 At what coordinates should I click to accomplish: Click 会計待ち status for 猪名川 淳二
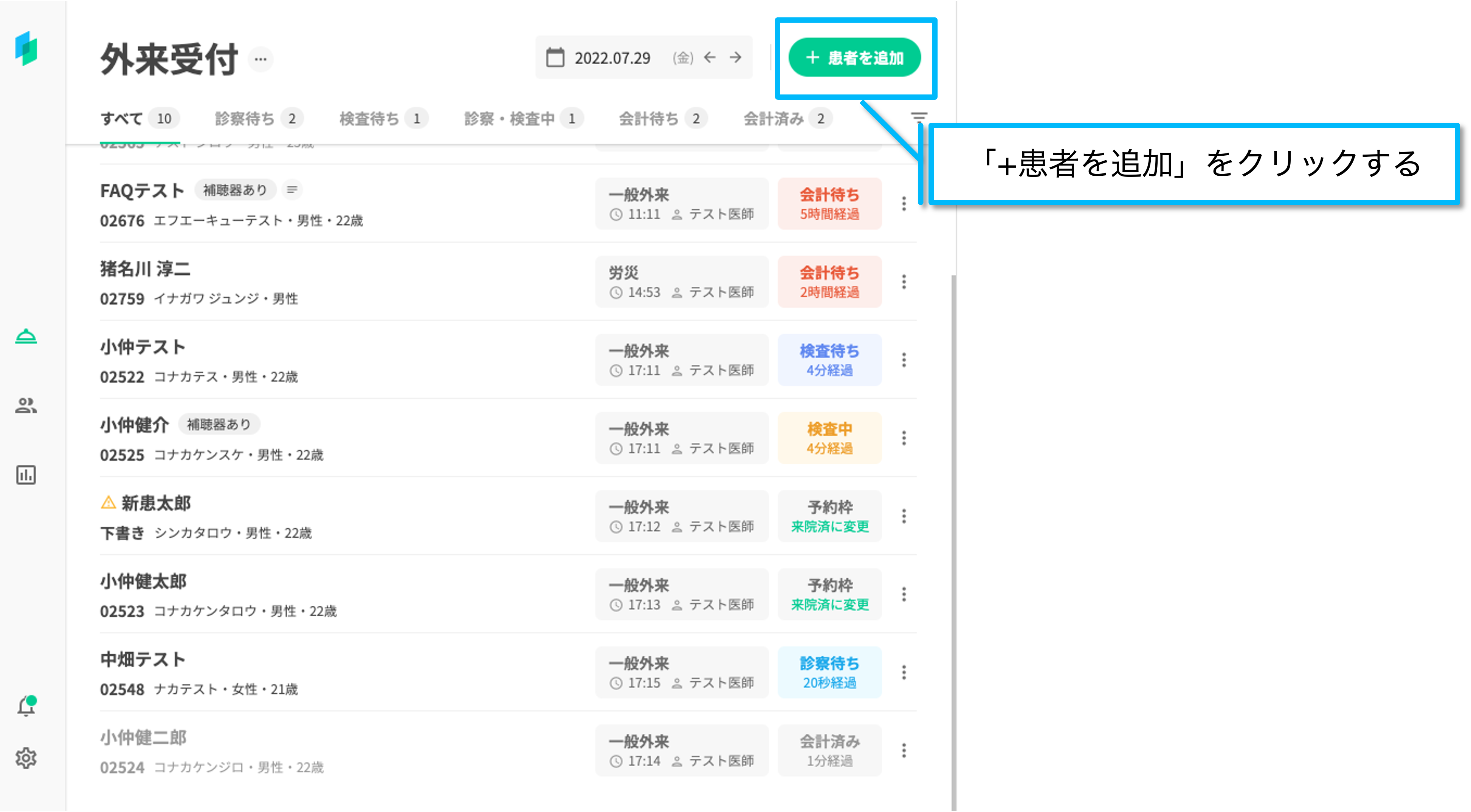[830, 282]
